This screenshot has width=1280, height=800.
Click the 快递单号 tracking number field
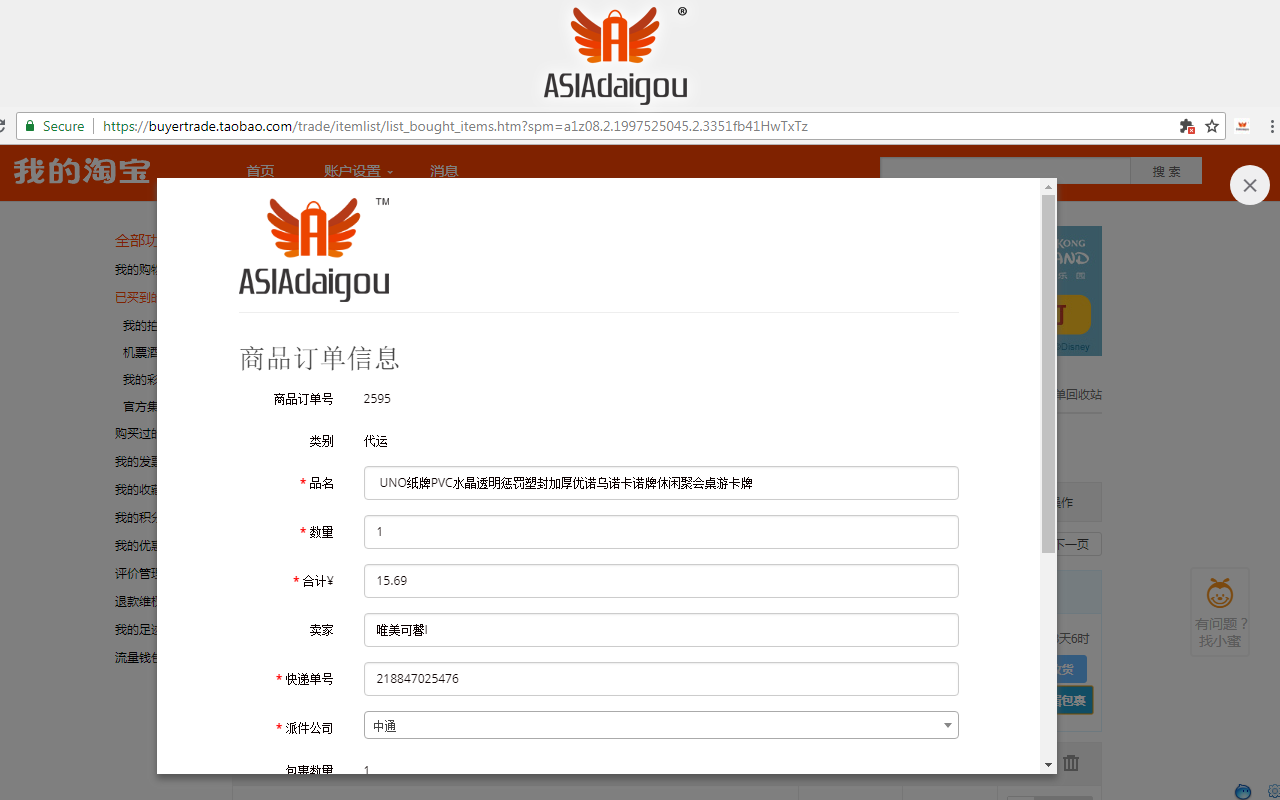(661, 679)
